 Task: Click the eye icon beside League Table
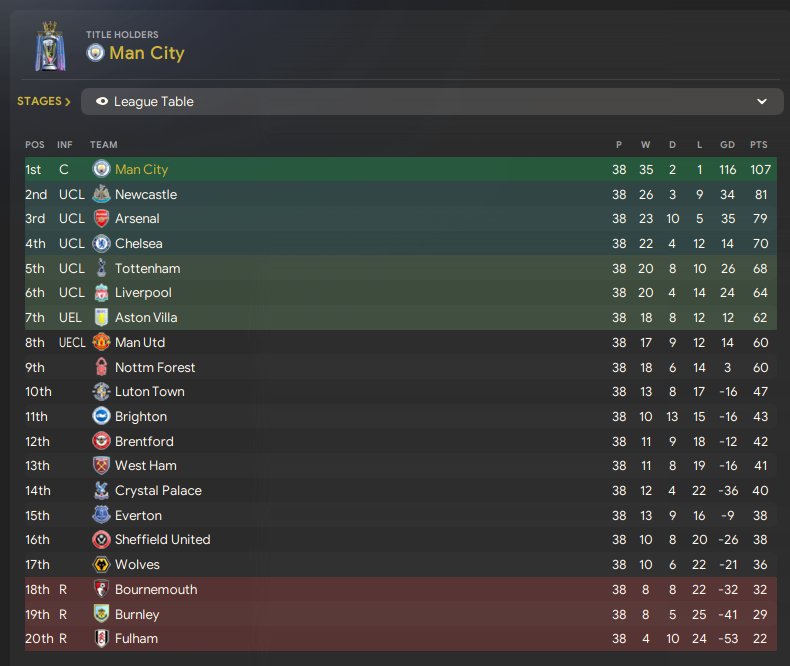pos(101,102)
